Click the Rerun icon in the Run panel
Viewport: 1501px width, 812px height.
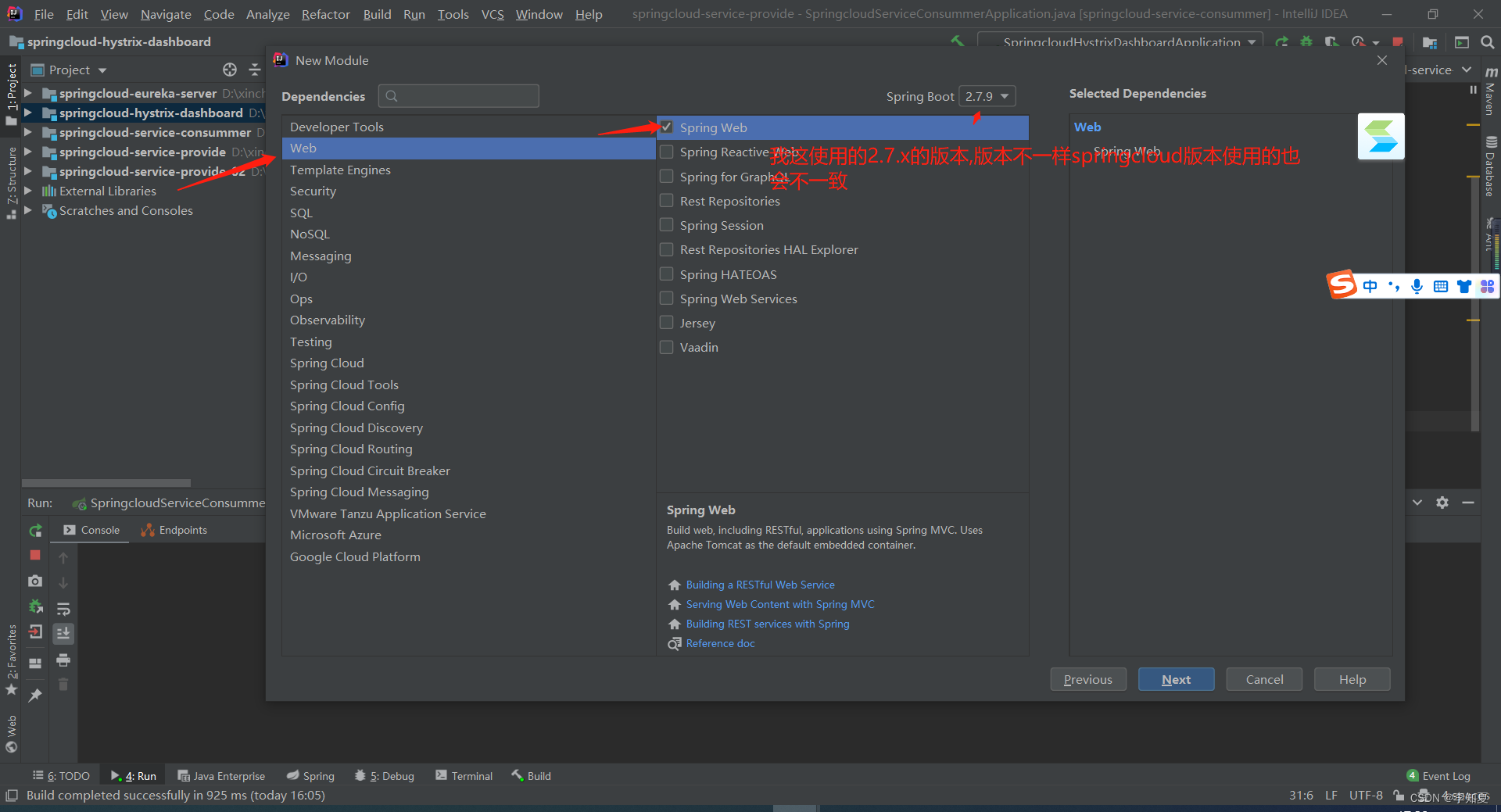coord(35,531)
